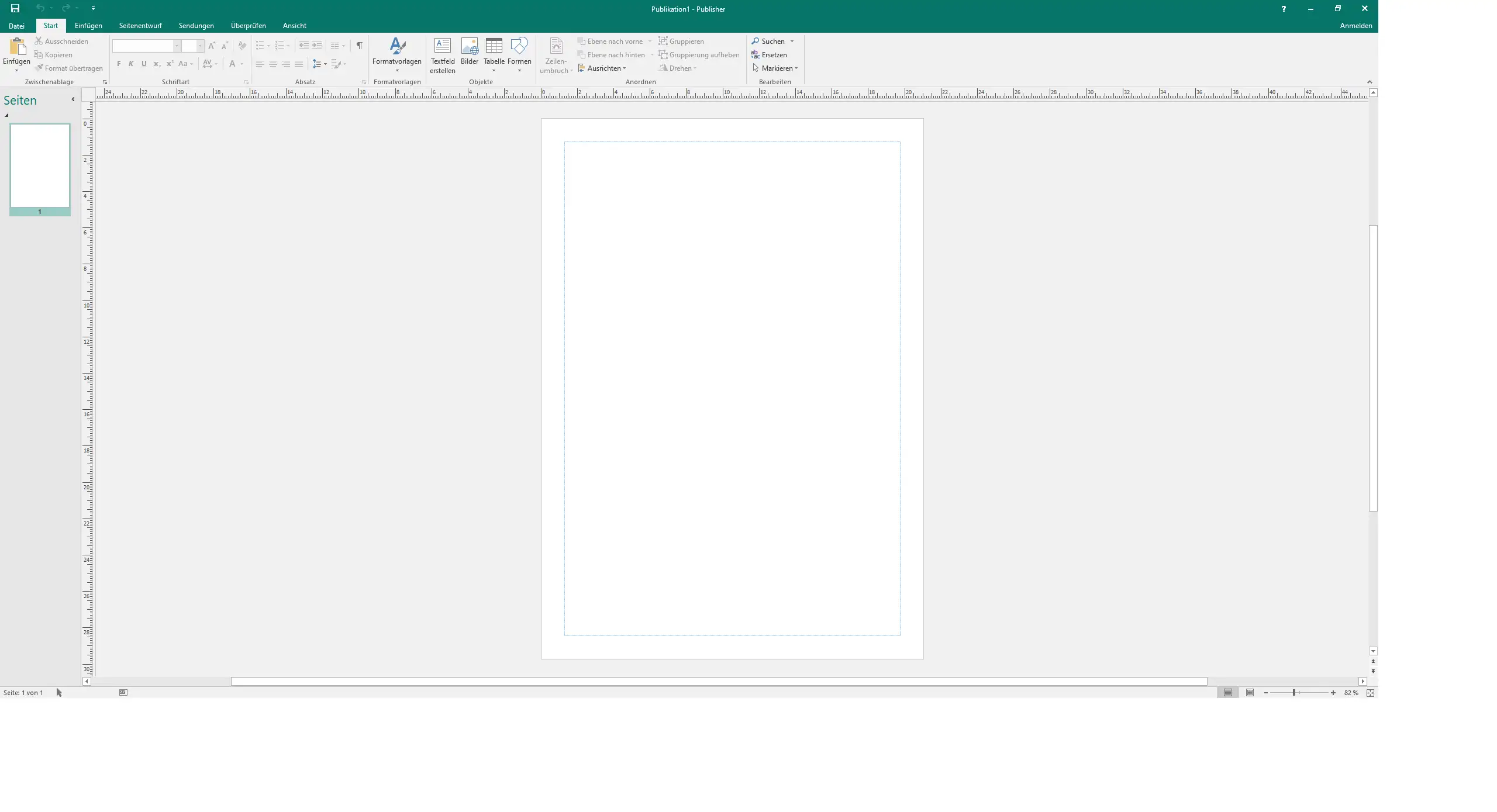
Task: Switch to two-page spread view
Action: [x=1250, y=693]
